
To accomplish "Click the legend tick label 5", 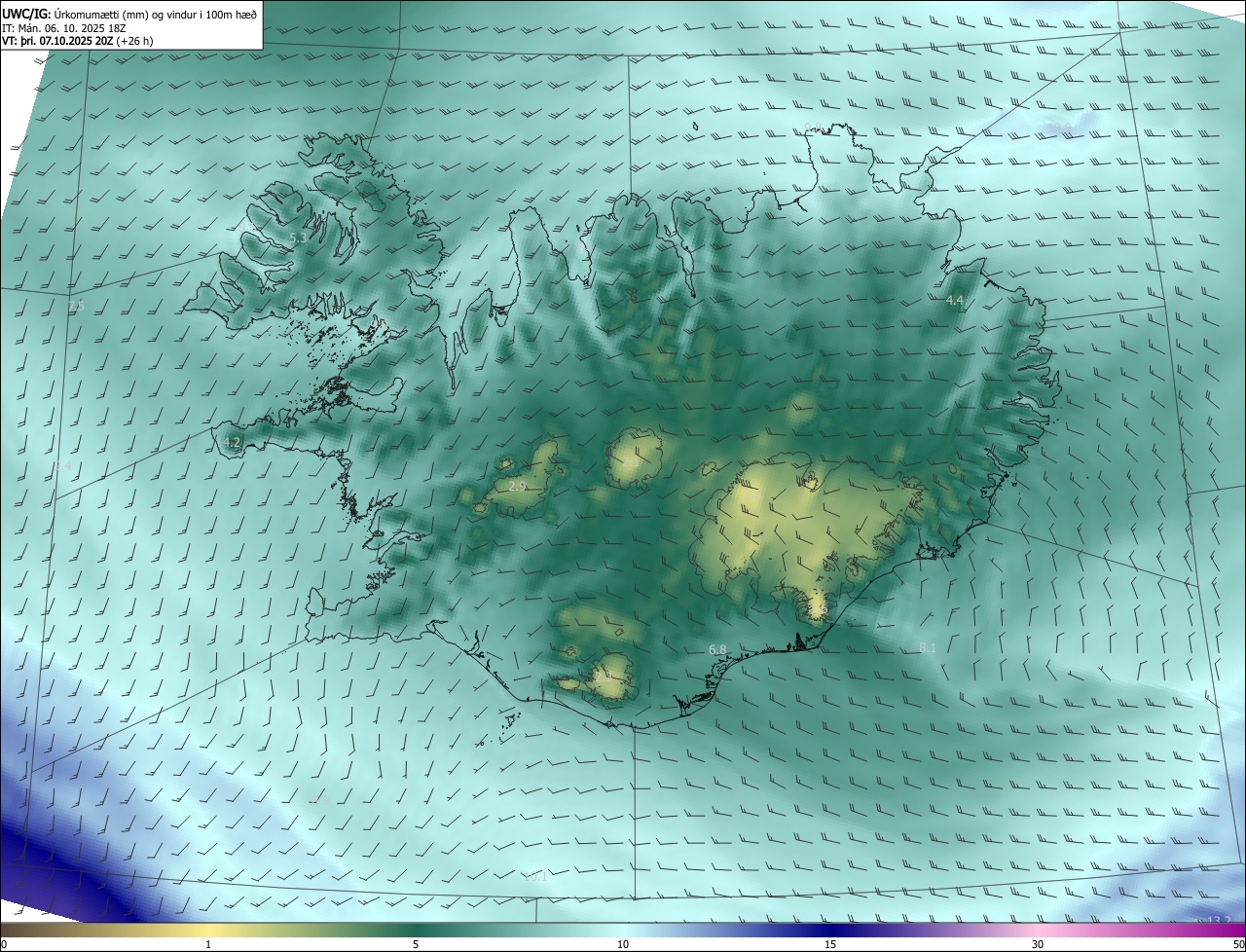I will [416, 944].
